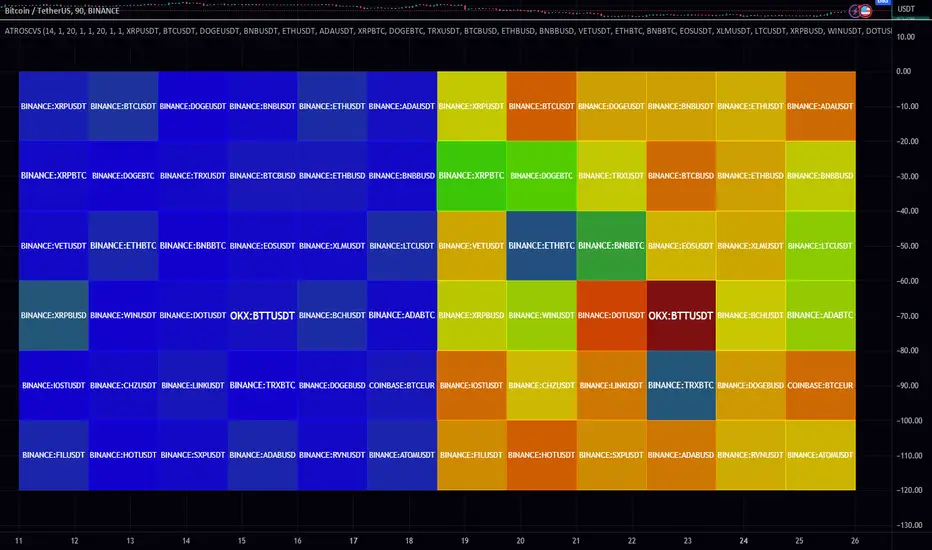The height and width of the screenshot is (550, 932).
Task: Click the yellow BINANCE:BCHUSDT cell
Action: tap(751, 316)
